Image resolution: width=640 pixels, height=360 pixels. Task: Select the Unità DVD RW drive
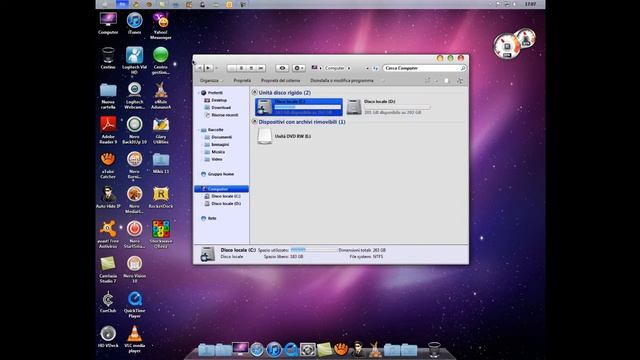[x=284, y=136]
